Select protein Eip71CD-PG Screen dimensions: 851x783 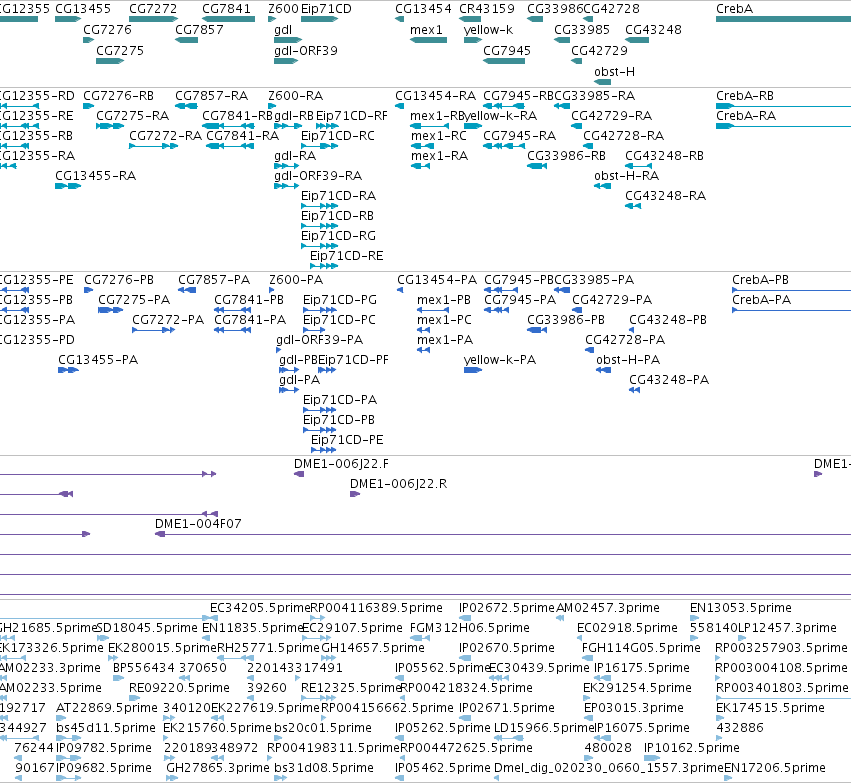[x=340, y=300]
